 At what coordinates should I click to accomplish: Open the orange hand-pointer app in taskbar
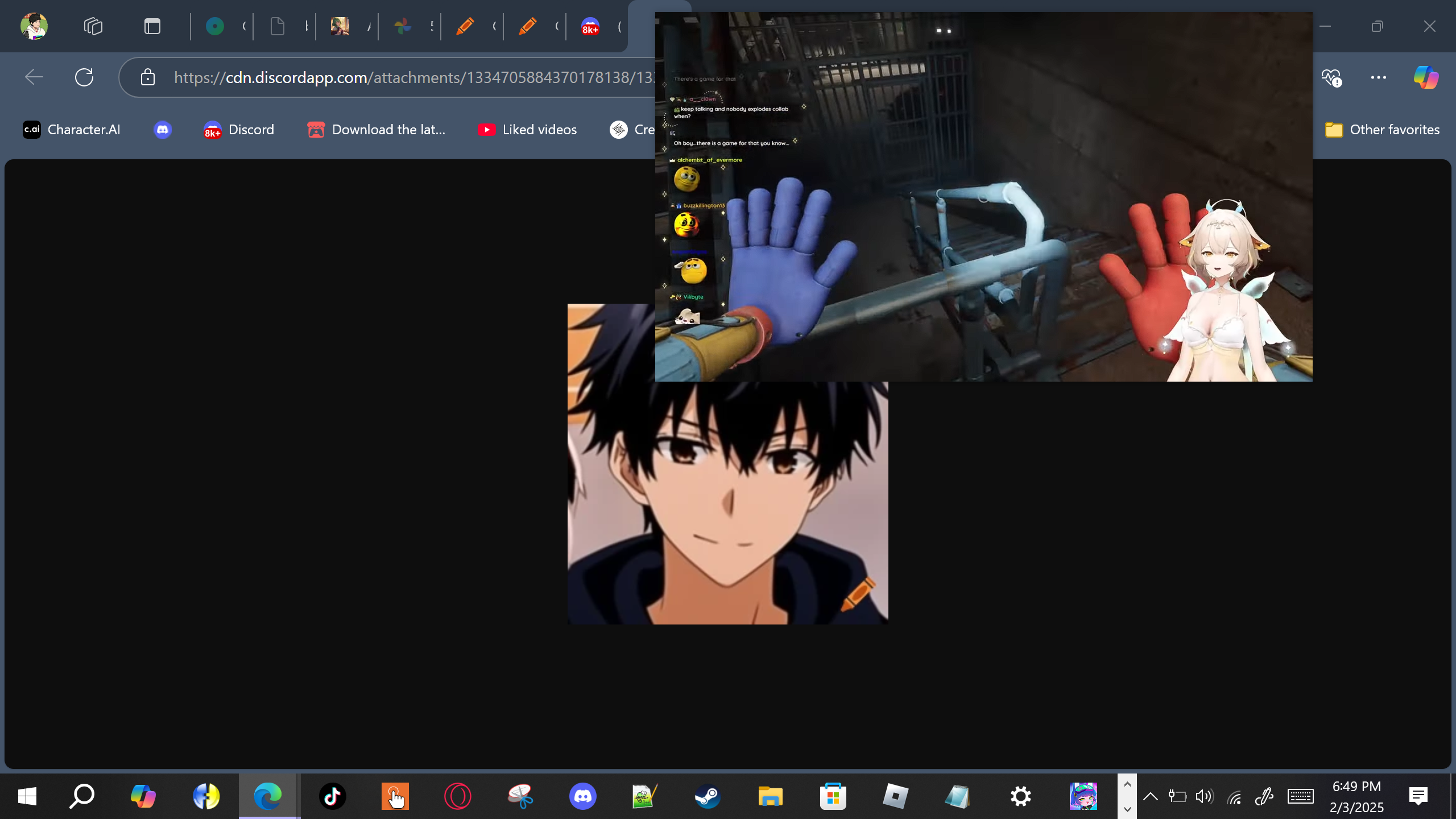pos(395,796)
